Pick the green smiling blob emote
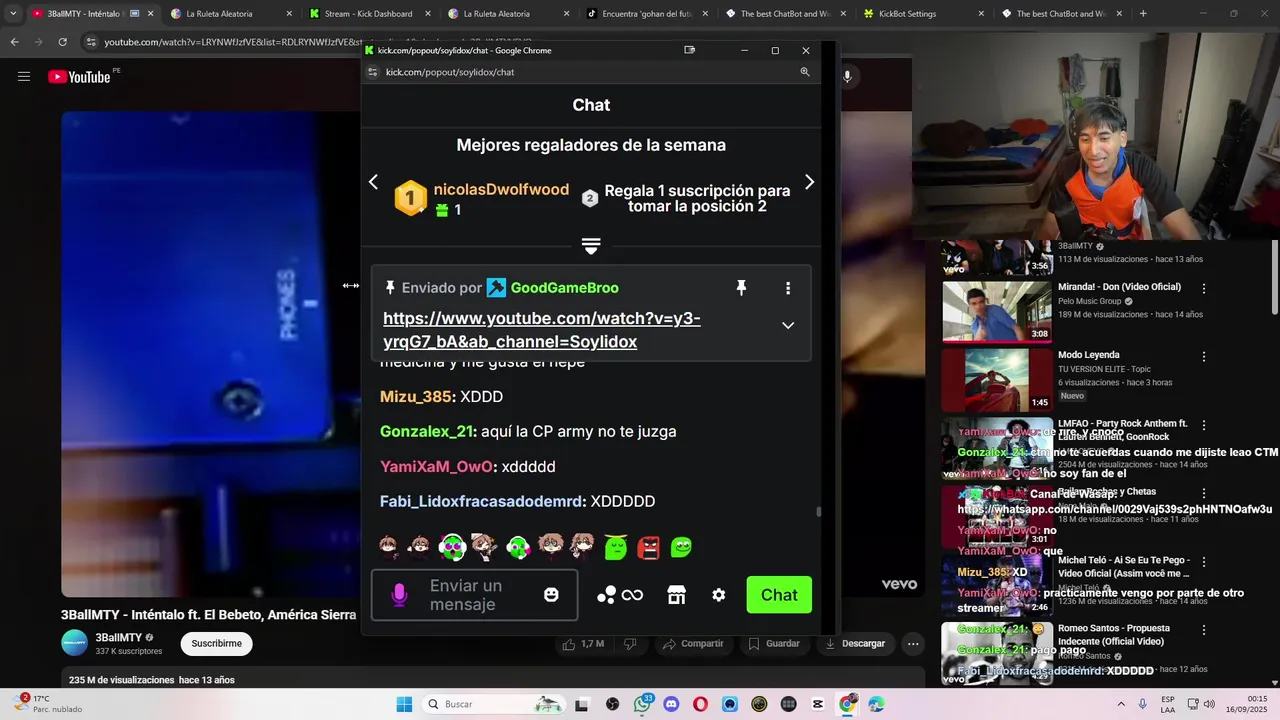1280x720 pixels. [682, 547]
